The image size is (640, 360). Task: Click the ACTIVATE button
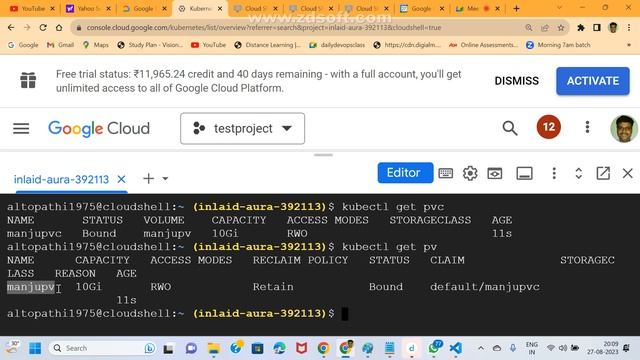(x=593, y=81)
